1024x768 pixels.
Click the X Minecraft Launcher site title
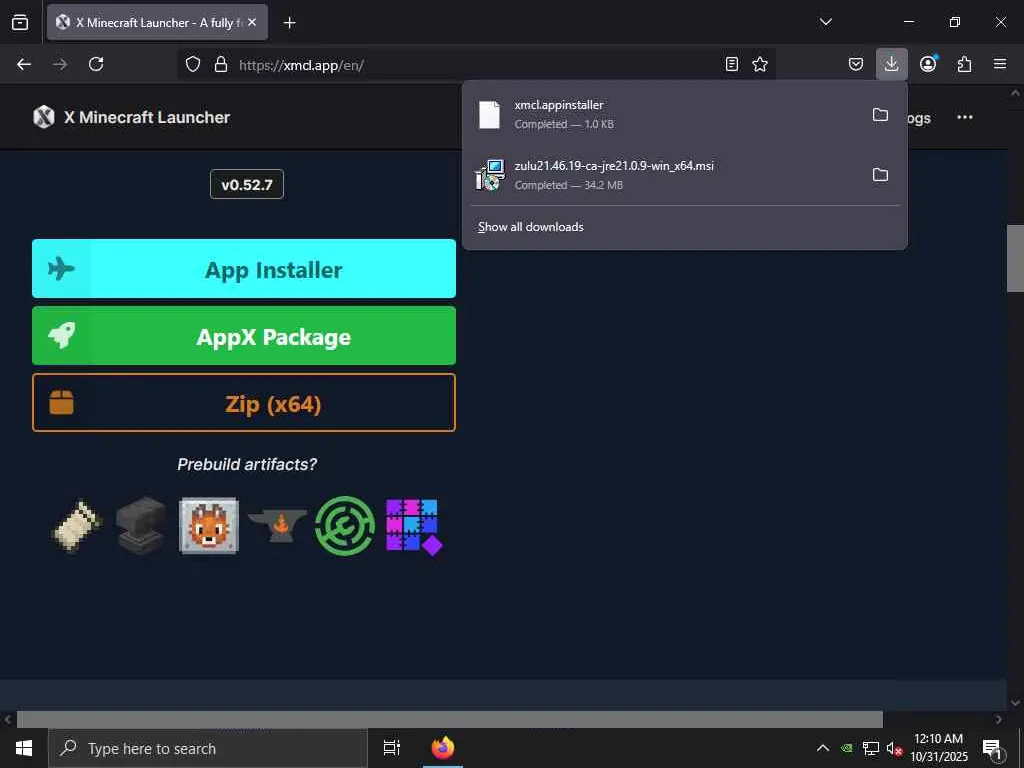point(147,118)
